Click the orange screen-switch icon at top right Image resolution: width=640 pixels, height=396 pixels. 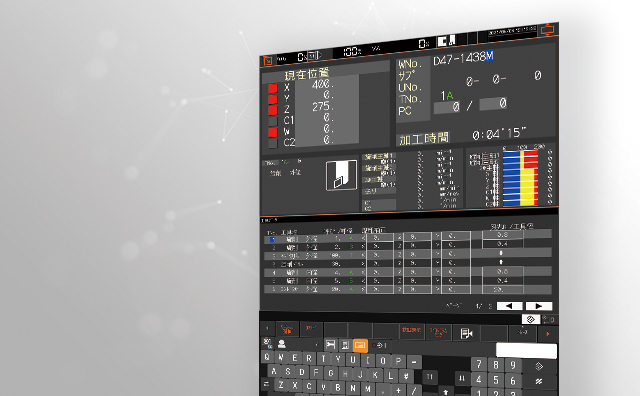(x=547, y=30)
